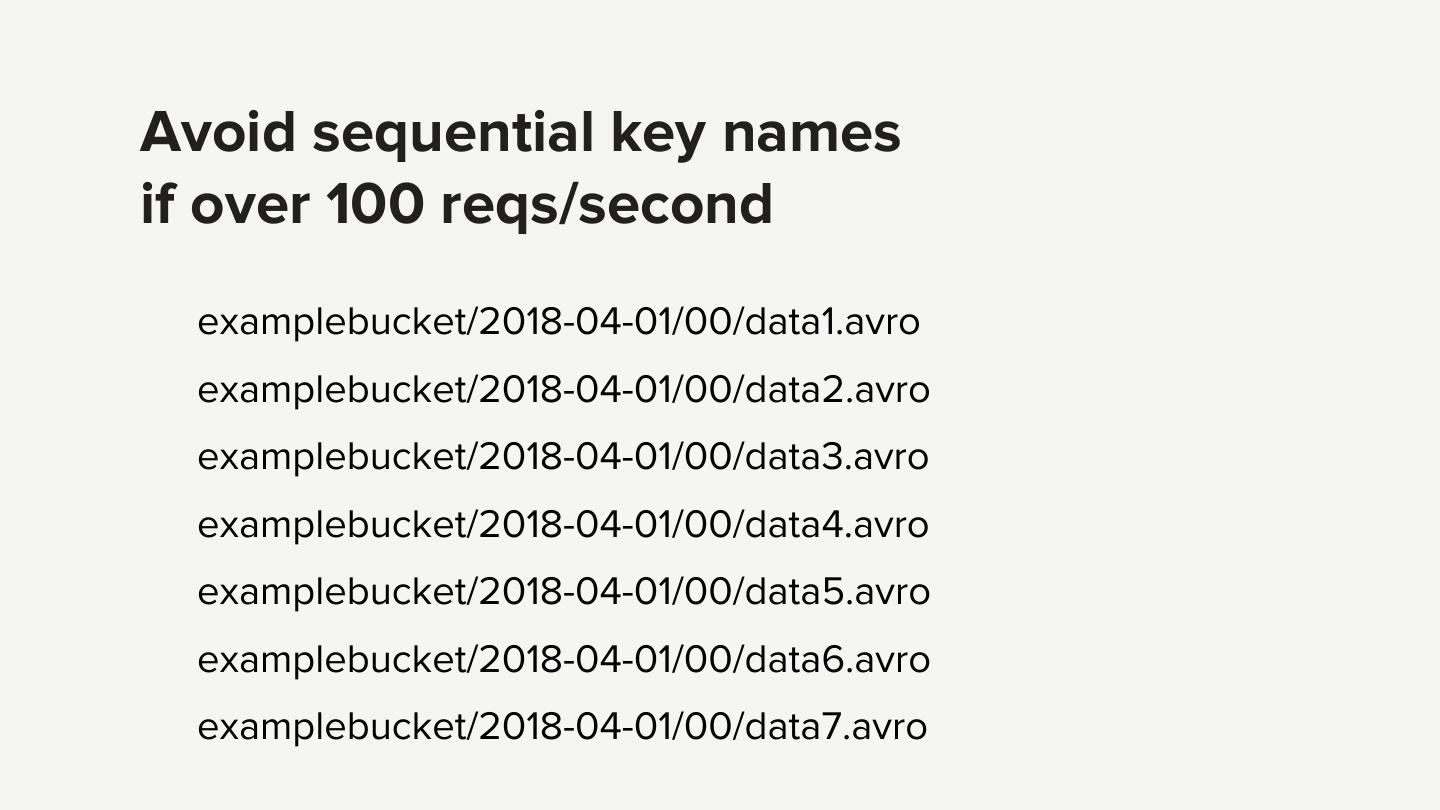Click the data7.avro file name
This screenshot has width=1440, height=810.
point(836,727)
